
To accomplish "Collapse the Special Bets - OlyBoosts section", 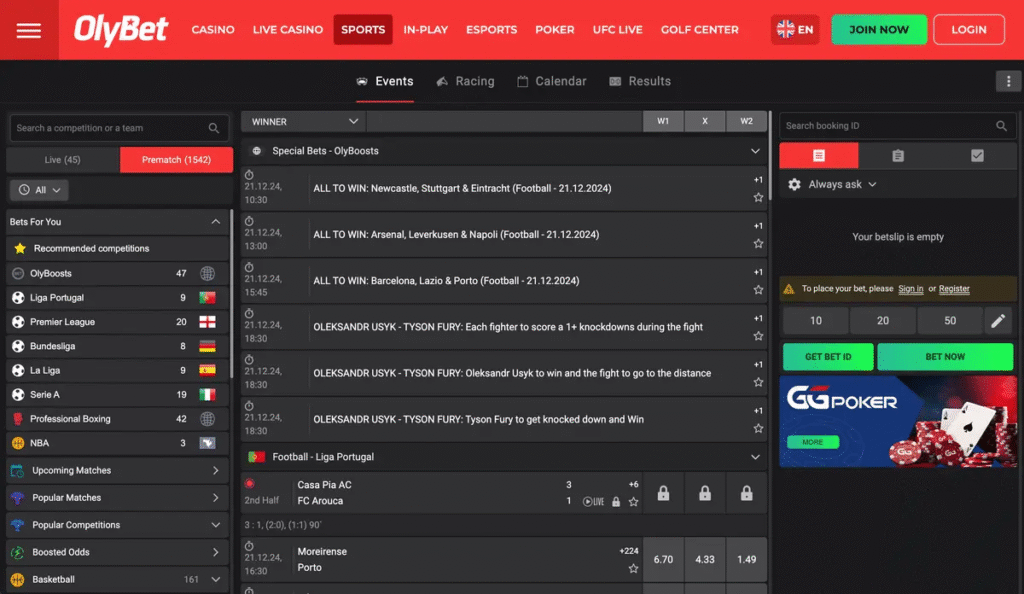I will click(x=755, y=151).
